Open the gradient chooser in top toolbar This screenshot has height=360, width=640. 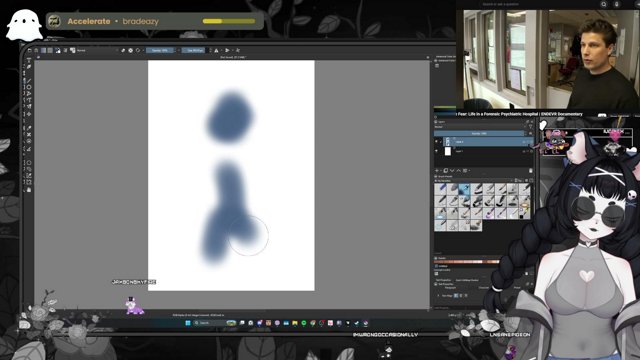(x=43, y=50)
